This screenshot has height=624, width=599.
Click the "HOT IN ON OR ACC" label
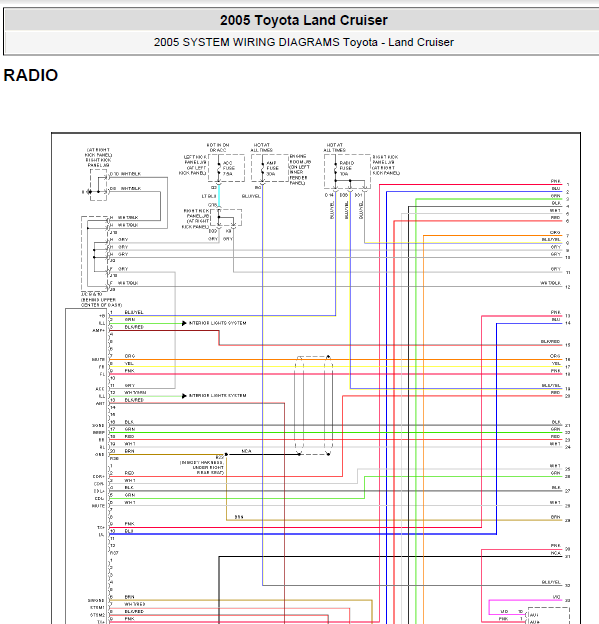218,148
